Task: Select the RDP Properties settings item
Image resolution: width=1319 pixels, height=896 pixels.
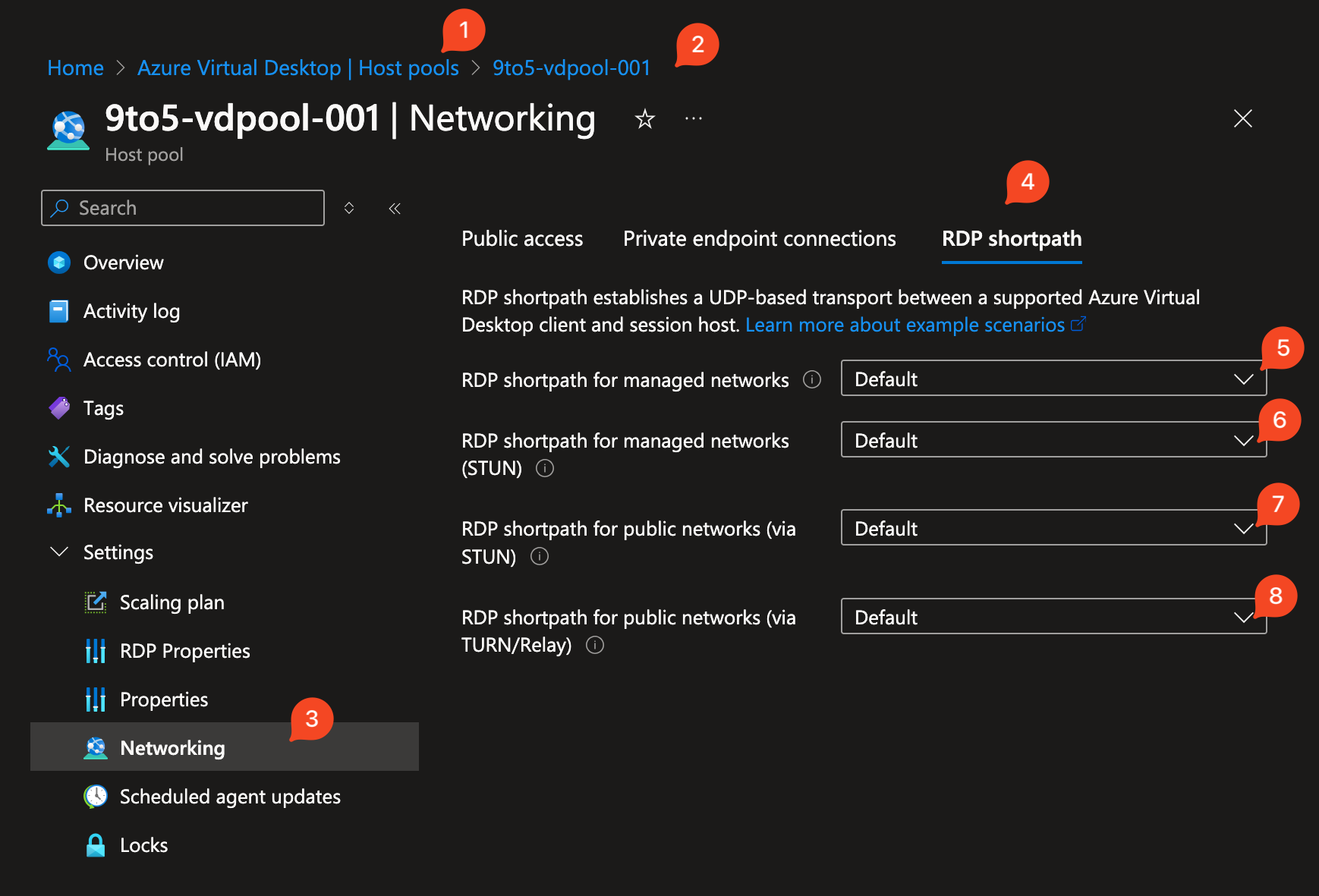Action: [x=184, y=650]
